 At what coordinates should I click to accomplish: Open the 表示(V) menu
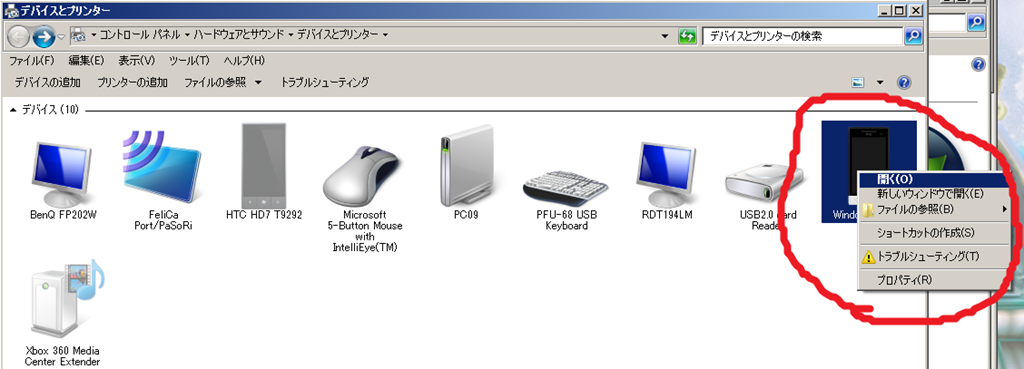pos(136,61)
